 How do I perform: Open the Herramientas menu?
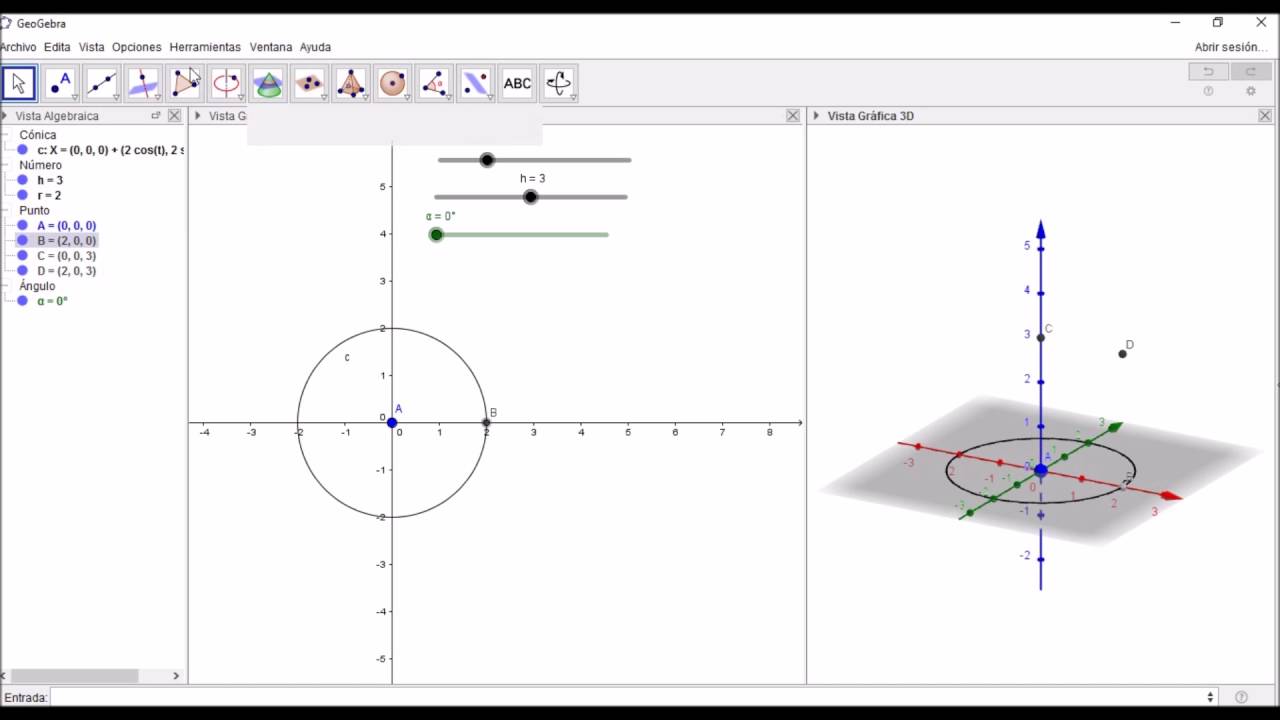[x=205, y=47]
